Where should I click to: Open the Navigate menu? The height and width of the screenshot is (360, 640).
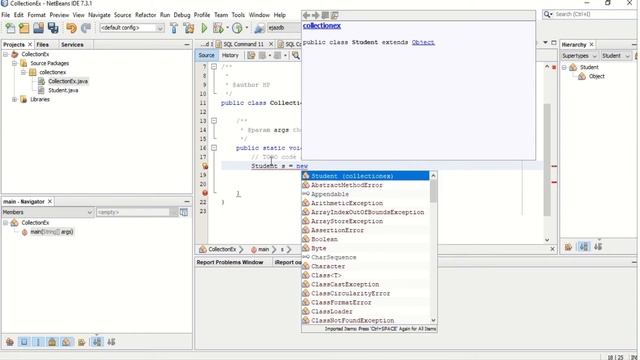click(x=99, y=15)
